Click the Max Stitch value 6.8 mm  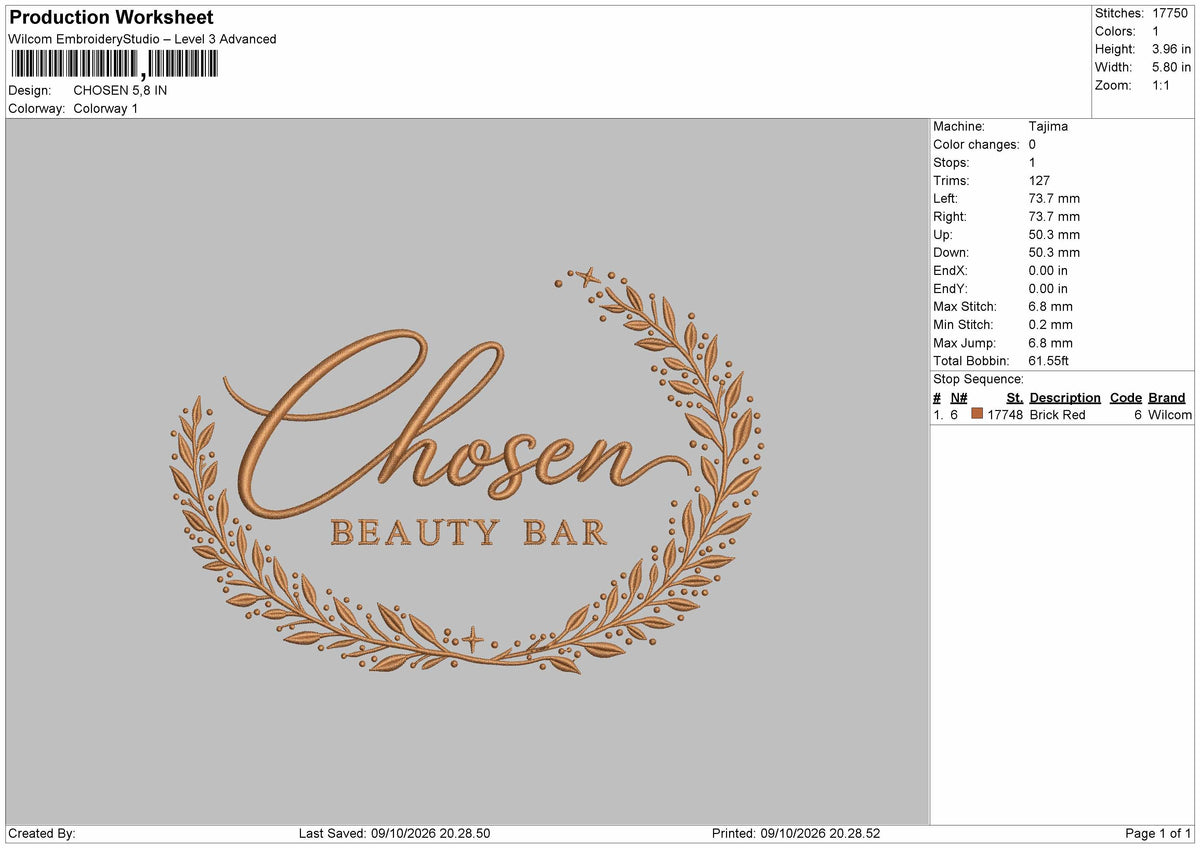1050,306
